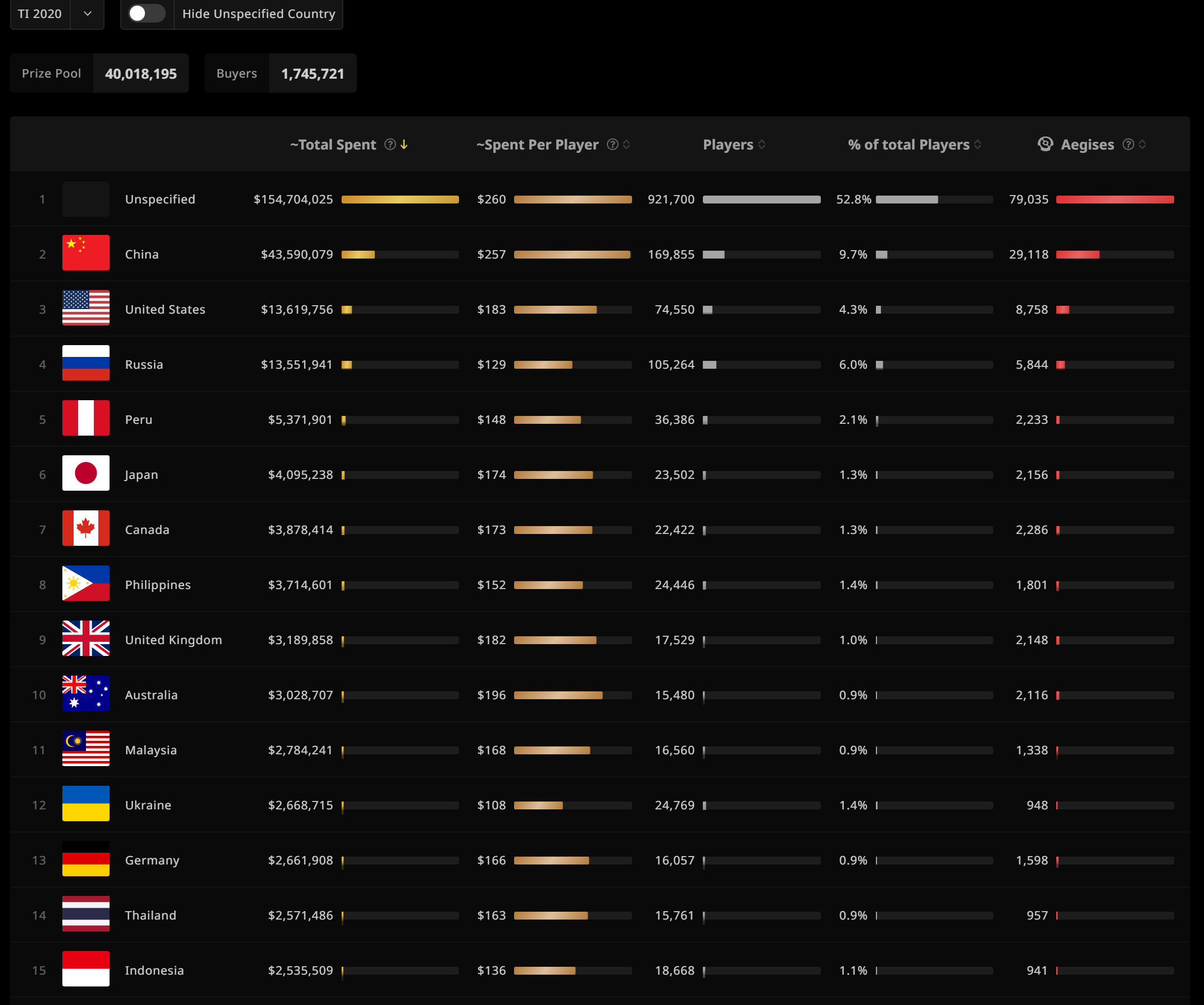
Task: Click the Total Spent help question icon
Action: [x=390, y=144]
